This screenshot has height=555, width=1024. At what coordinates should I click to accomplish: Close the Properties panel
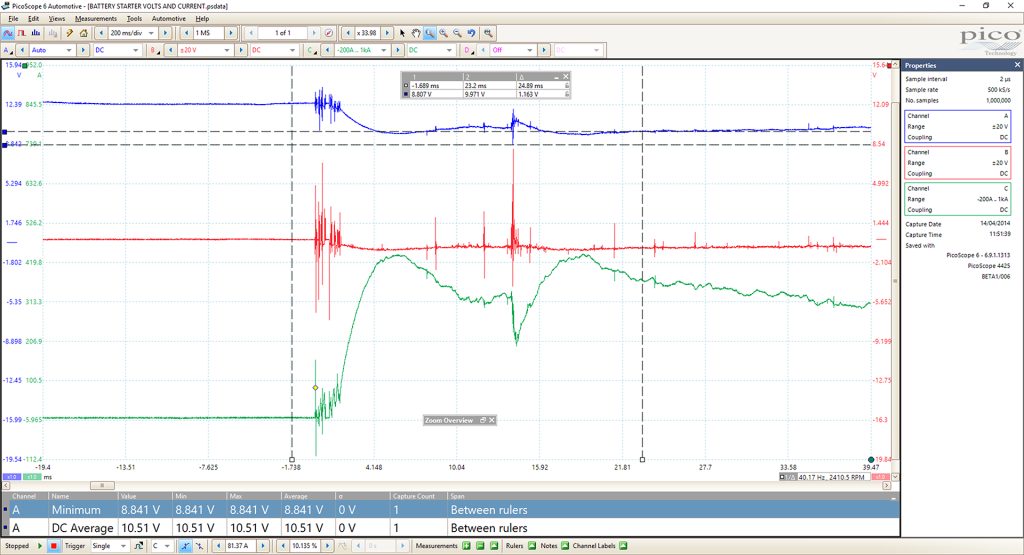click(1017, 65)
